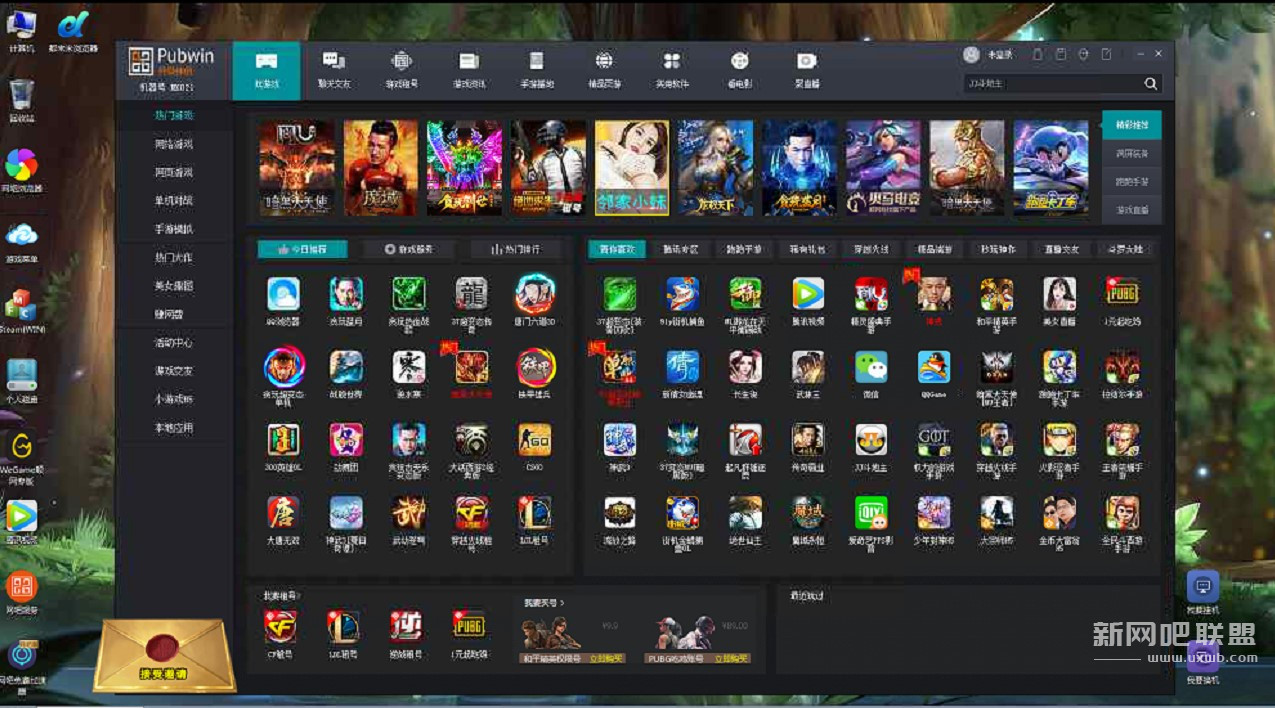The height and width of the screenshot is (708, 1275).
Task: Open the 邻家小妹 banner thumbnail
Action: click(632, 168)
